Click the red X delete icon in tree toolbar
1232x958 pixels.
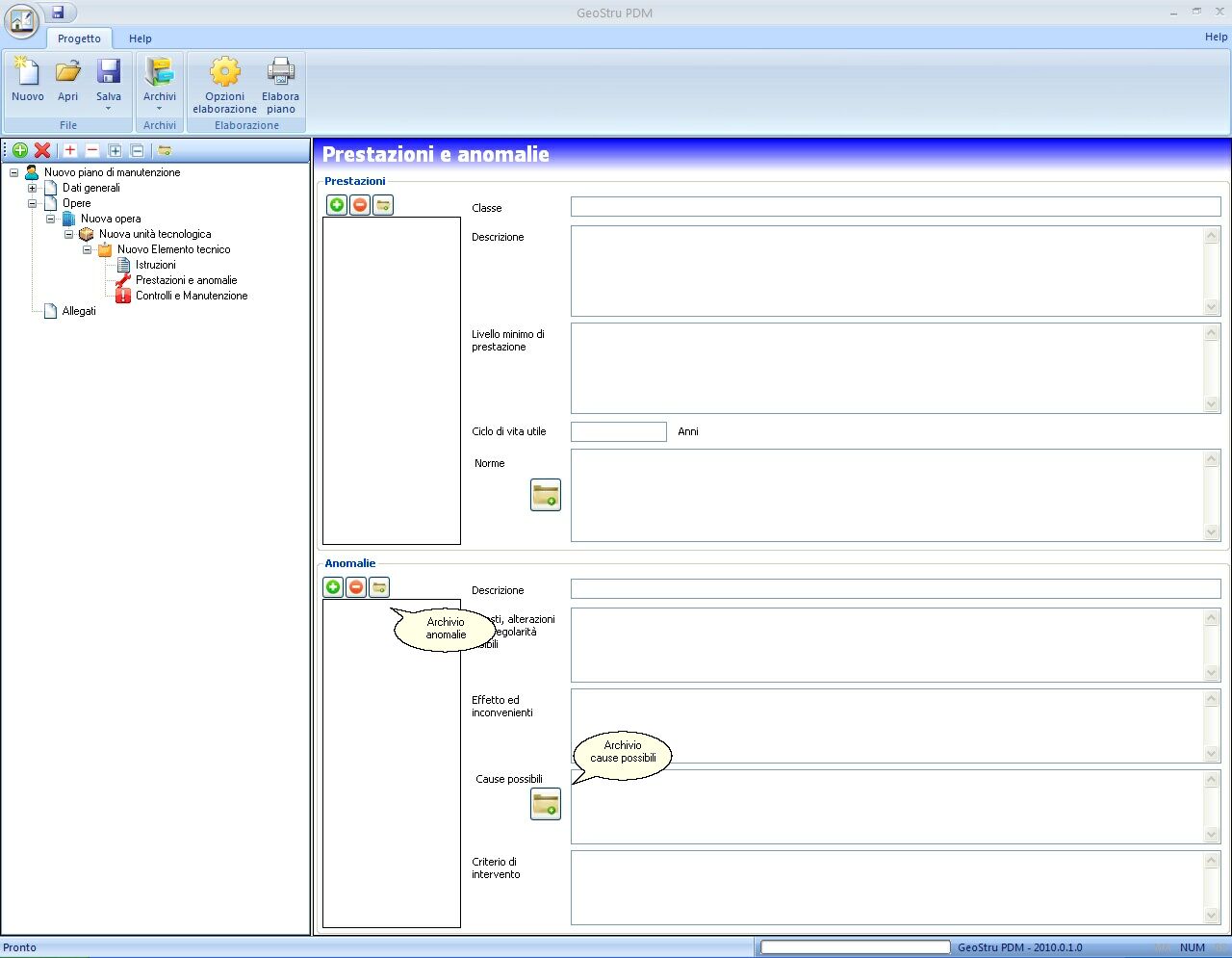pyautogui.click(x=42, y=150)
